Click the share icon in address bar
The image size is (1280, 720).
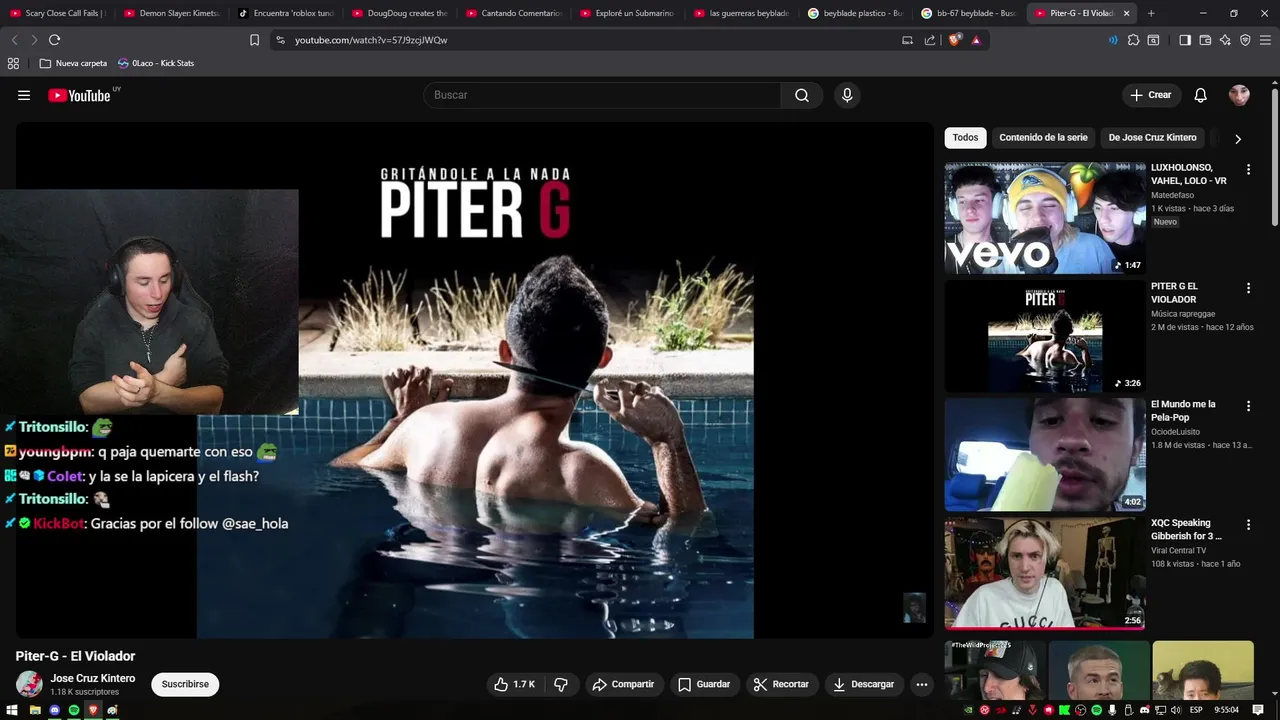[930, 40]
